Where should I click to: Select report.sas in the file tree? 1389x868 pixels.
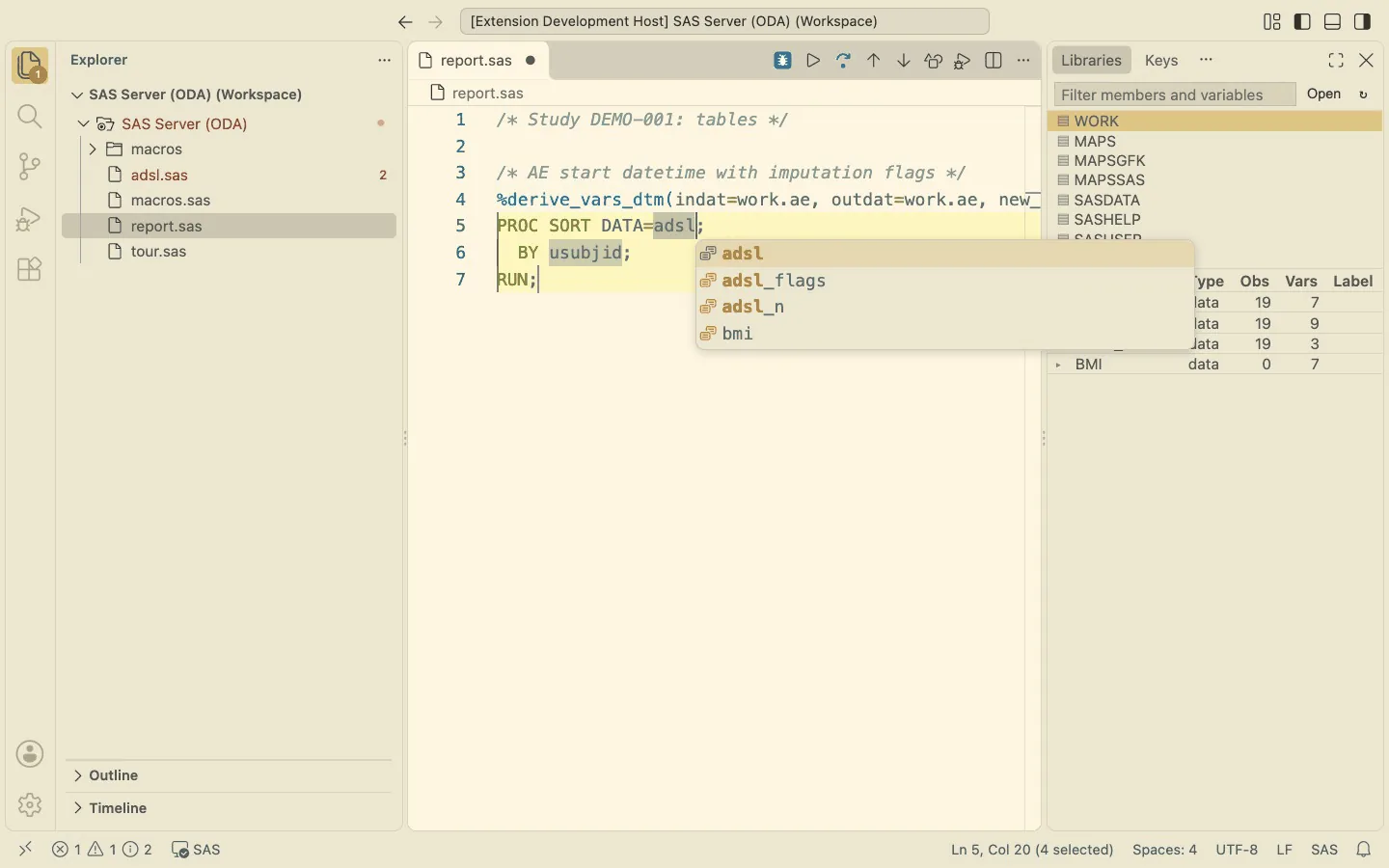click(x=230, y=226)
